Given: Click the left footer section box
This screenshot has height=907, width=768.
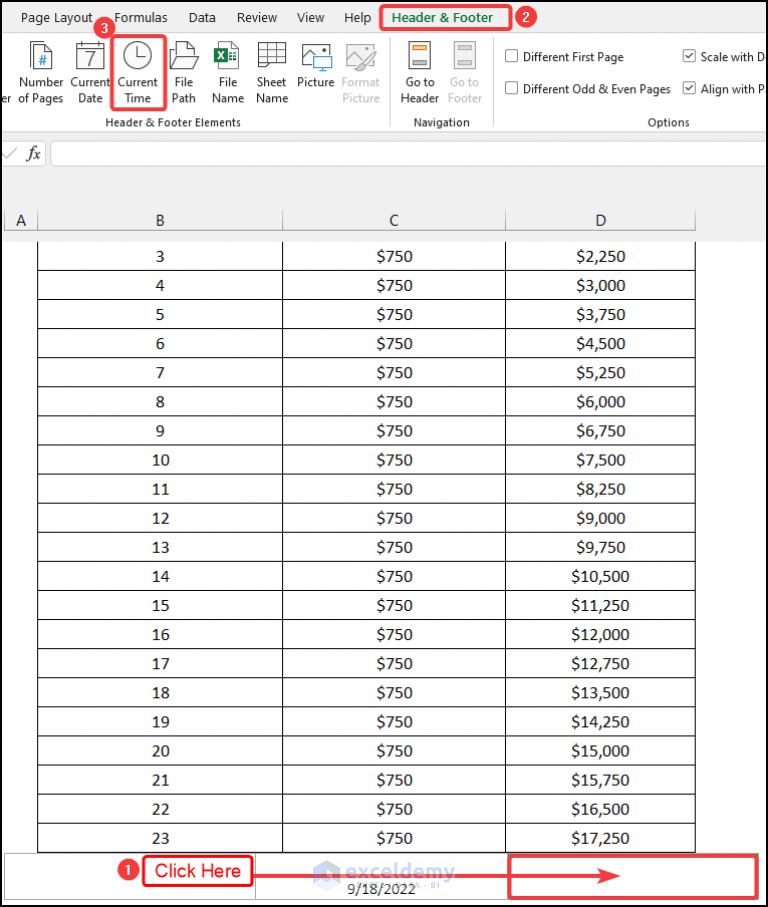Looking at the screenshot, I should (x=130, y=876).
